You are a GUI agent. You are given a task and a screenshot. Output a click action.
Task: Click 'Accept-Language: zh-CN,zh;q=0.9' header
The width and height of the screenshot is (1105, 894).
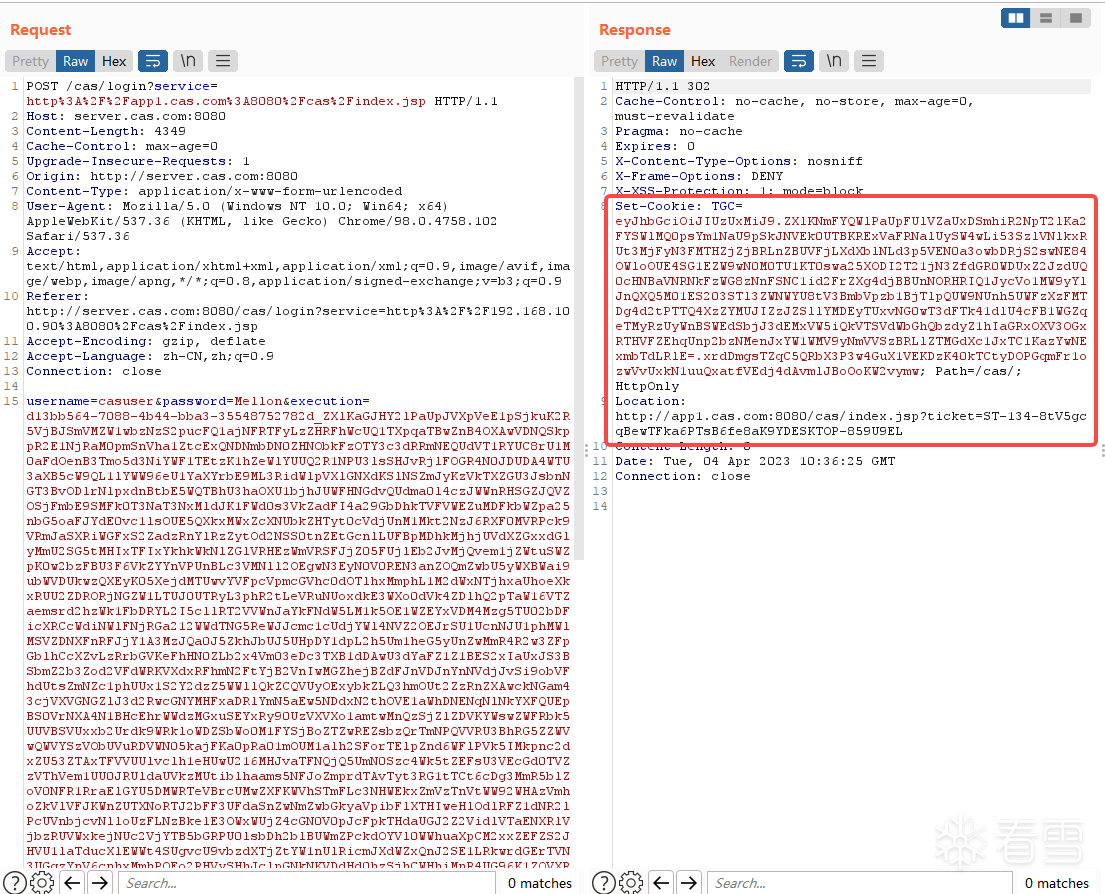pyautogui.click(x=150, y=356)
